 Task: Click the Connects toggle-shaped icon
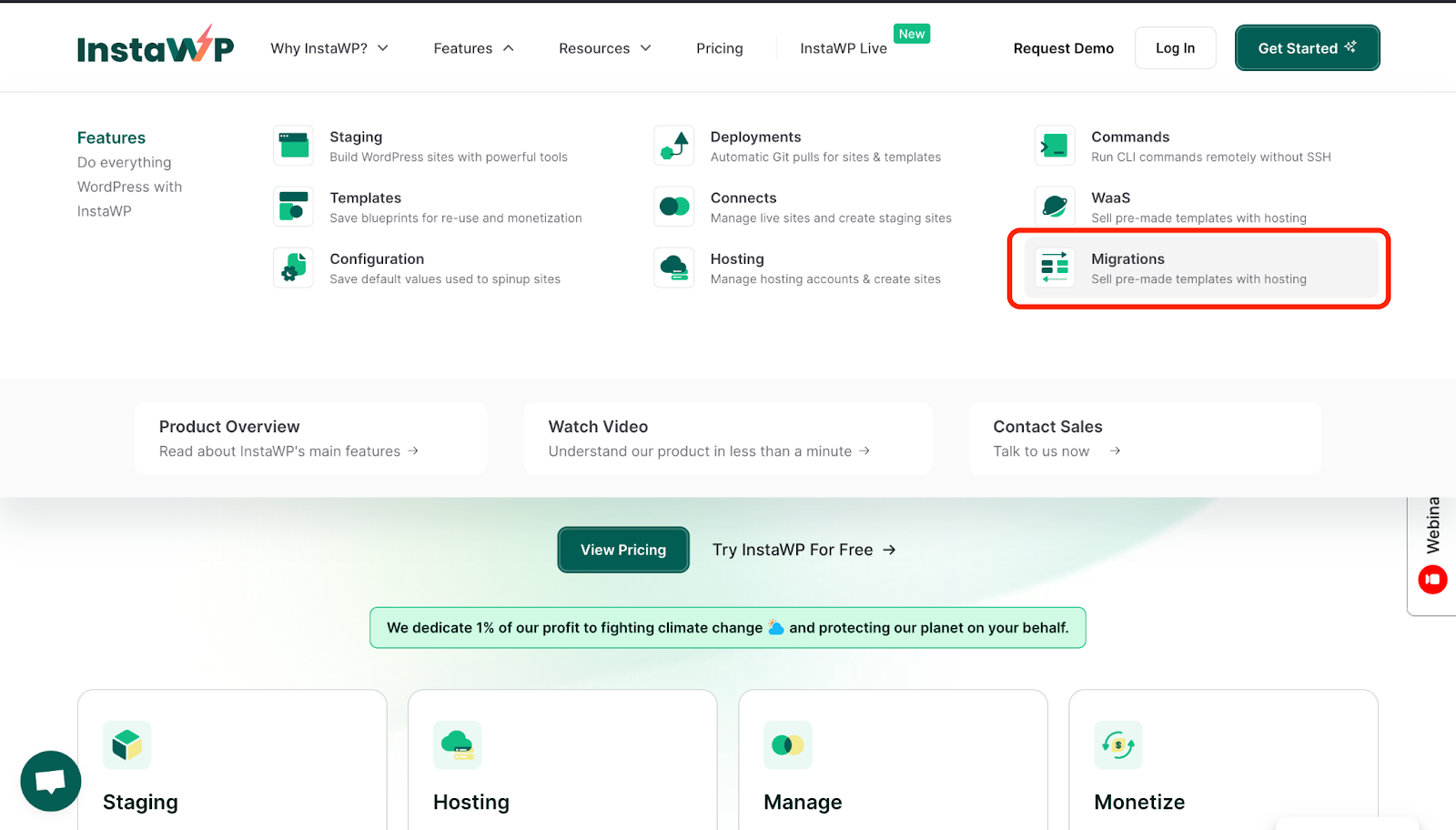click(x=674, y=207)
